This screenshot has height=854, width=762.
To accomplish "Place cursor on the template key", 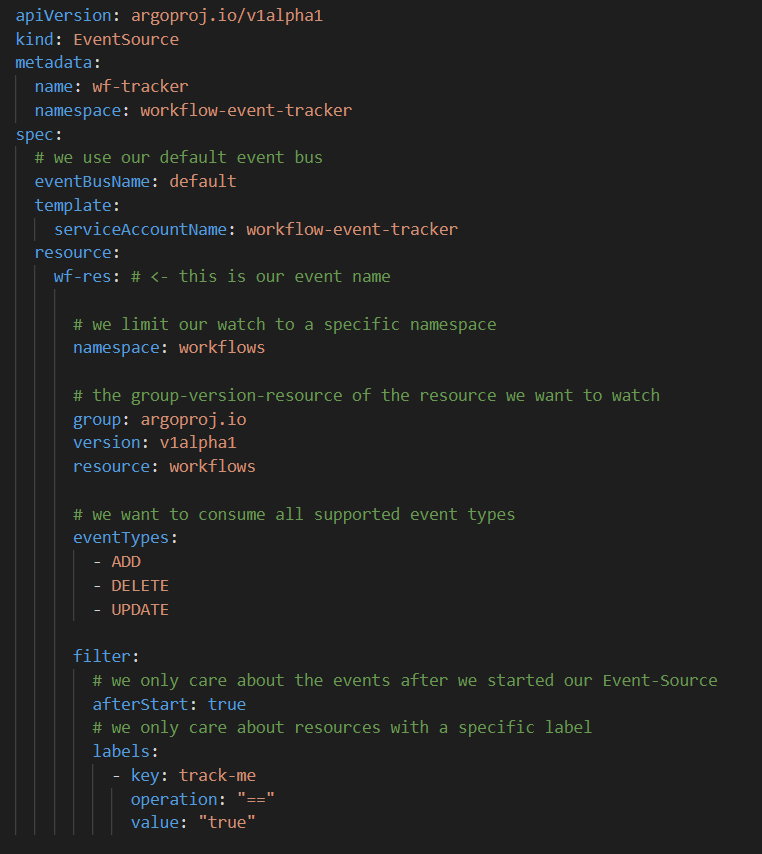I will click(x=72, y=205).
